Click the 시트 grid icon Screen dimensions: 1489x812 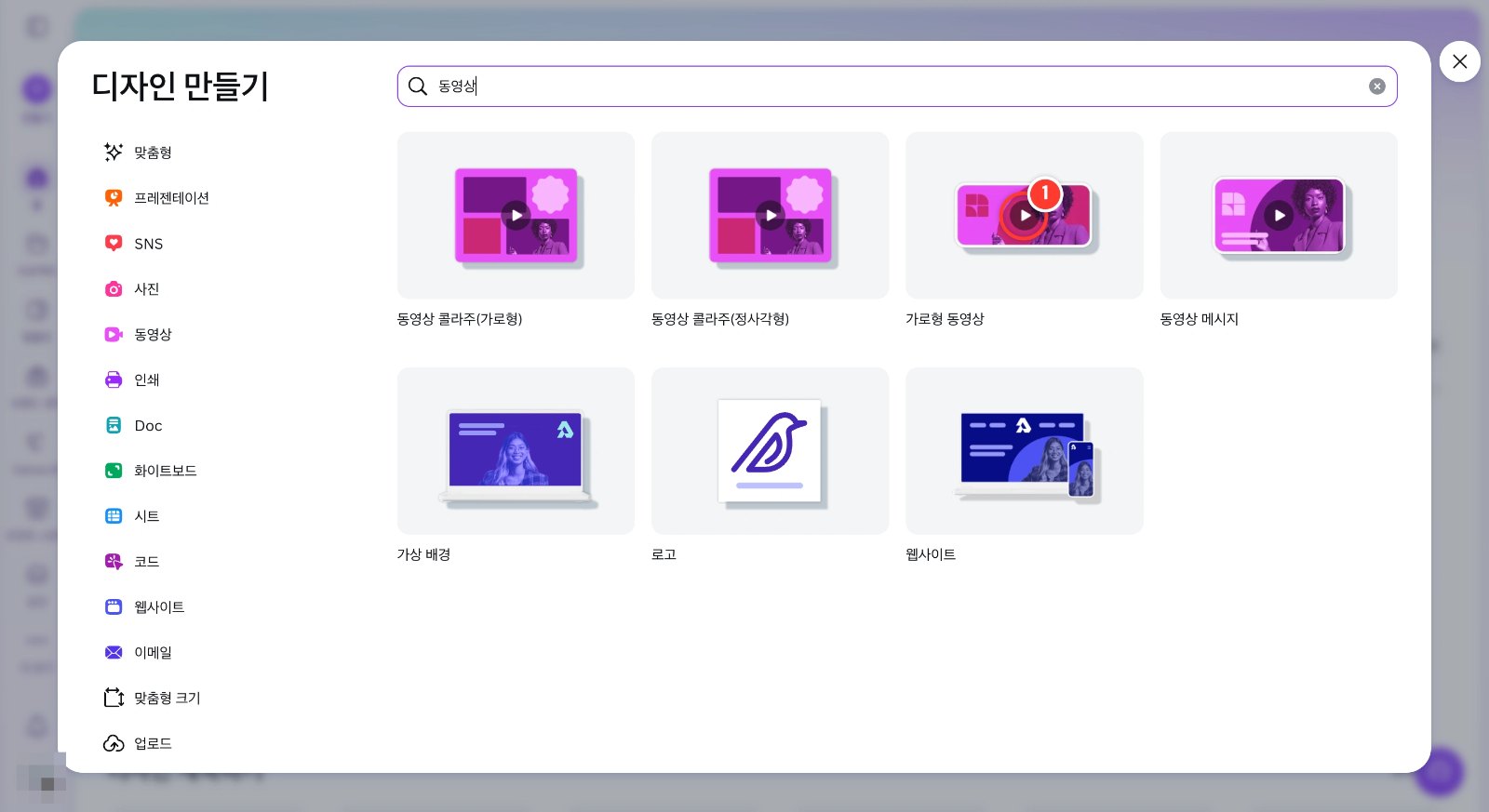pyautogui.click(x=114, y=516)
